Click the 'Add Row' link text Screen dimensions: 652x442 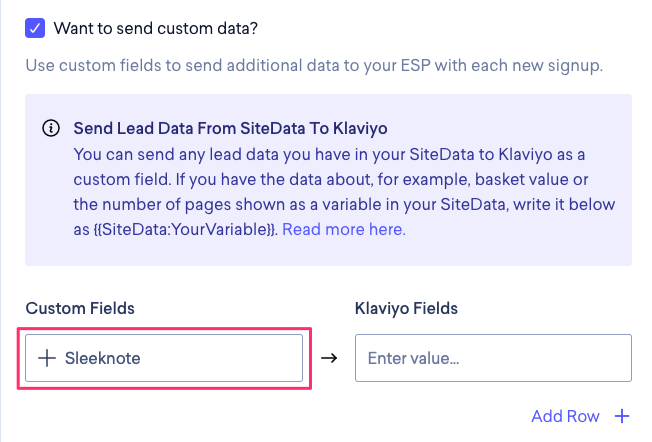[567, 416]
